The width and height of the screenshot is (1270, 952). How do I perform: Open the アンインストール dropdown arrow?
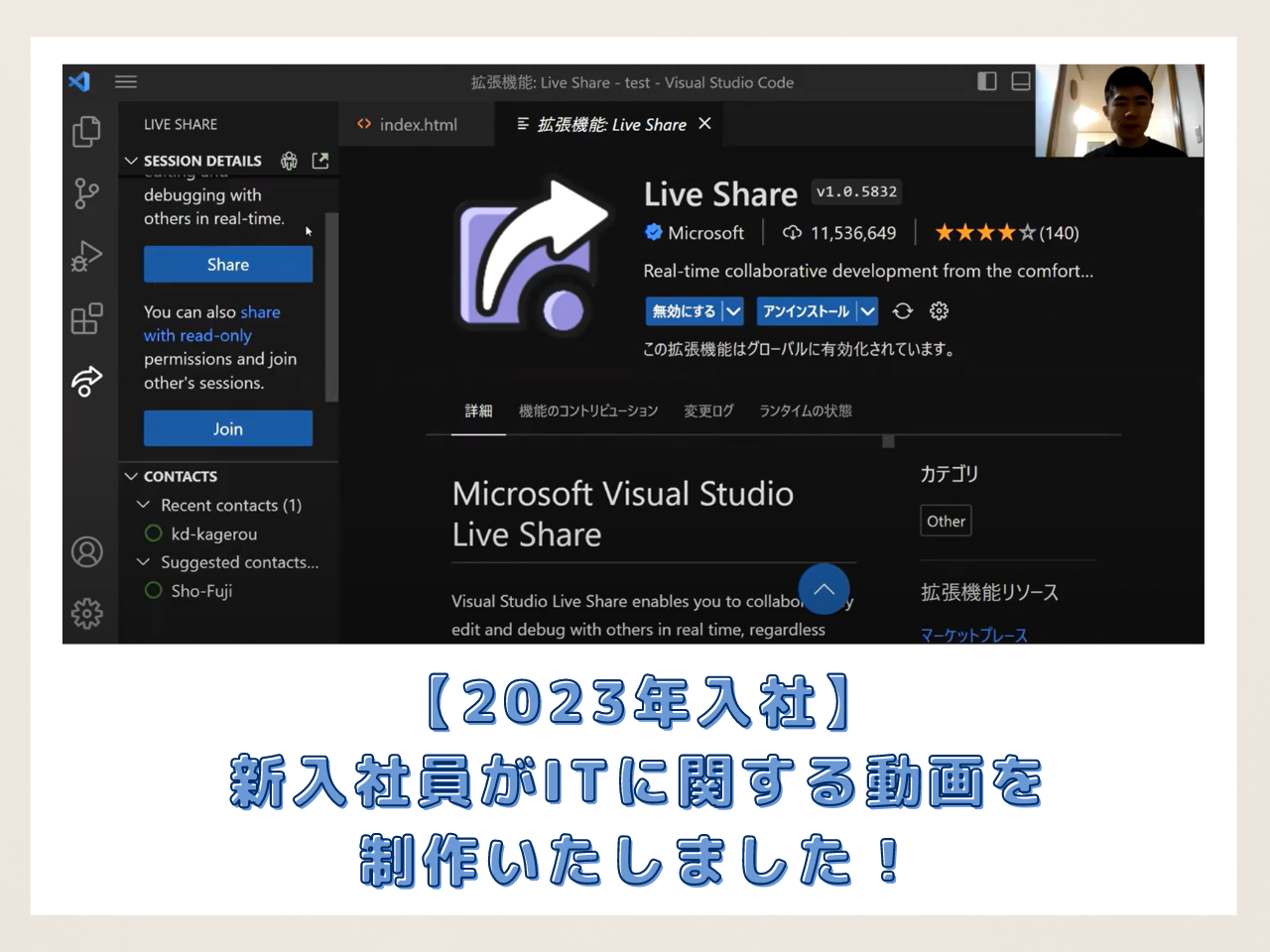[x=867, y=311]
